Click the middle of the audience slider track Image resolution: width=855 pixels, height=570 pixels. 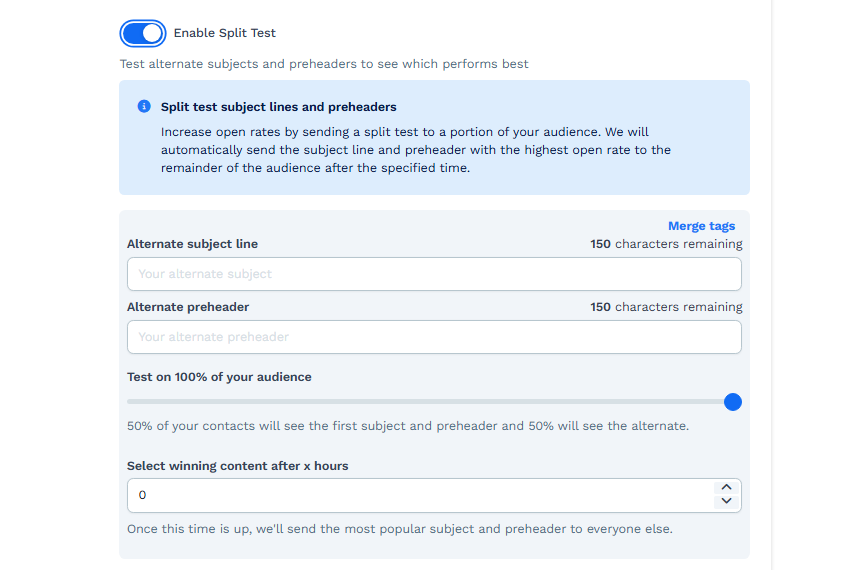430,402
